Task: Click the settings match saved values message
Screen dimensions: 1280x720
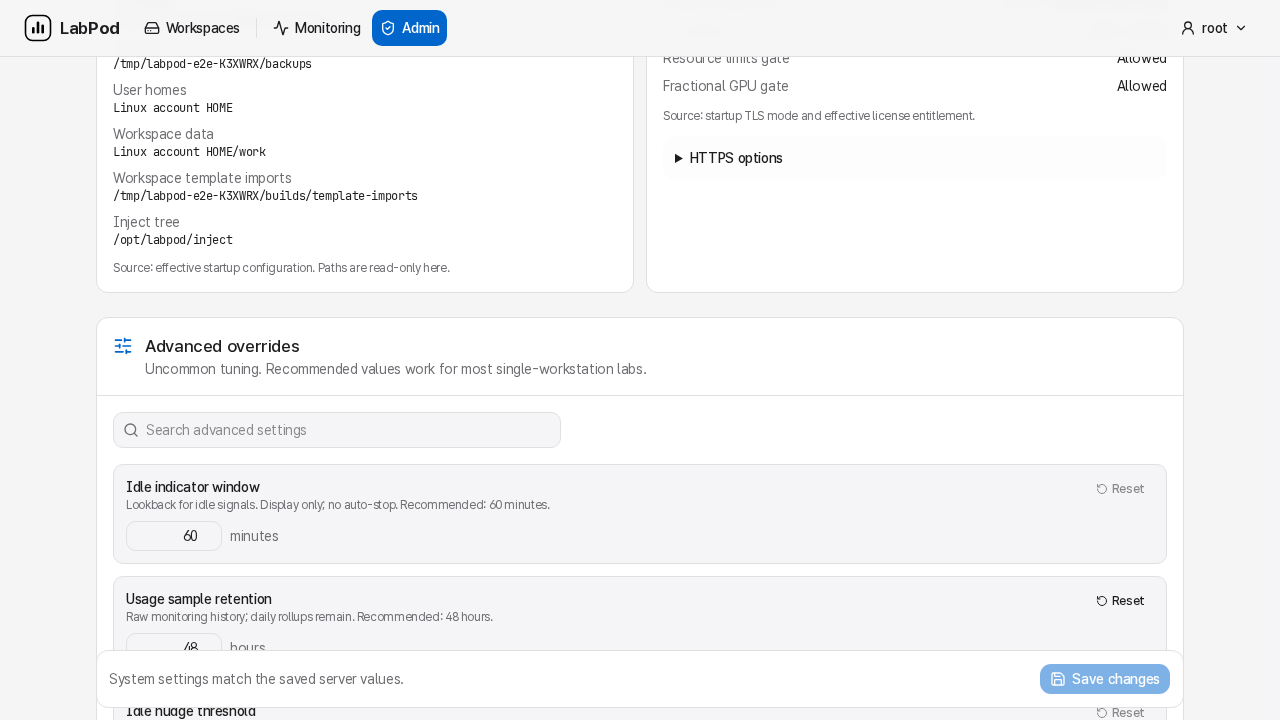Action: pyautogui.click(x=256, y=679)
